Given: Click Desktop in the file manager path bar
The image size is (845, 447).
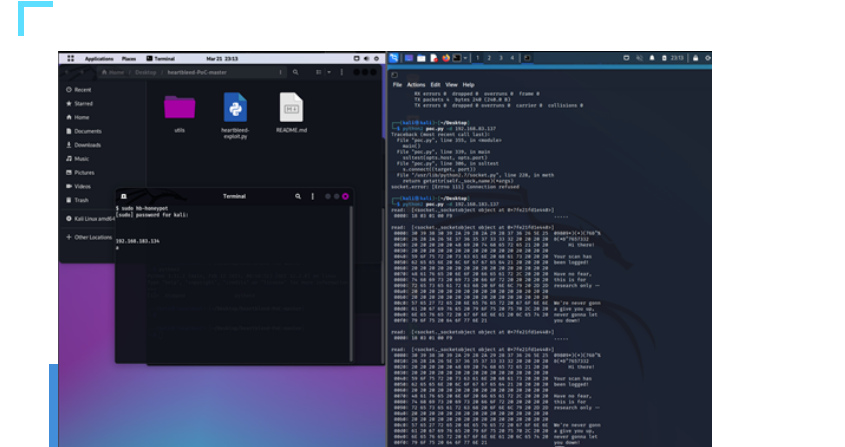Looking at the screenshot, I should 146,72.
